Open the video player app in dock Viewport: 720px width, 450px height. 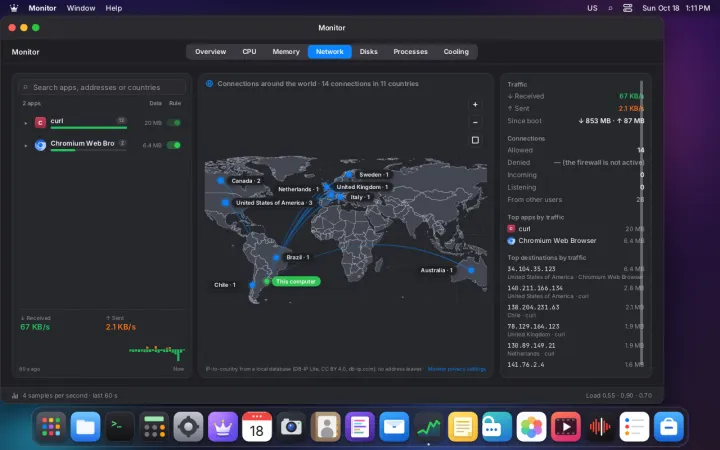566,427
